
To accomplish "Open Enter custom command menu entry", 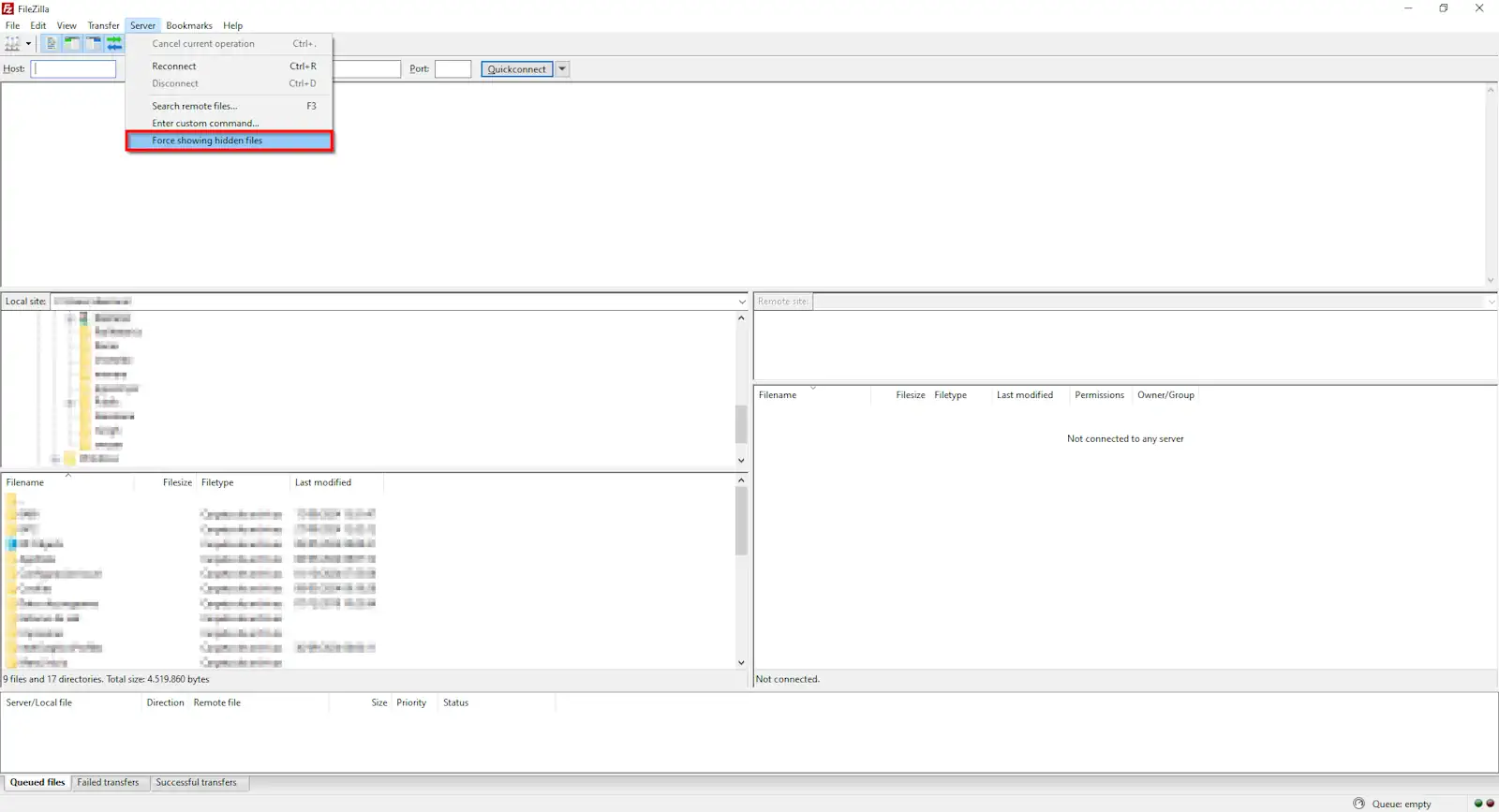I will click(205, 124).
